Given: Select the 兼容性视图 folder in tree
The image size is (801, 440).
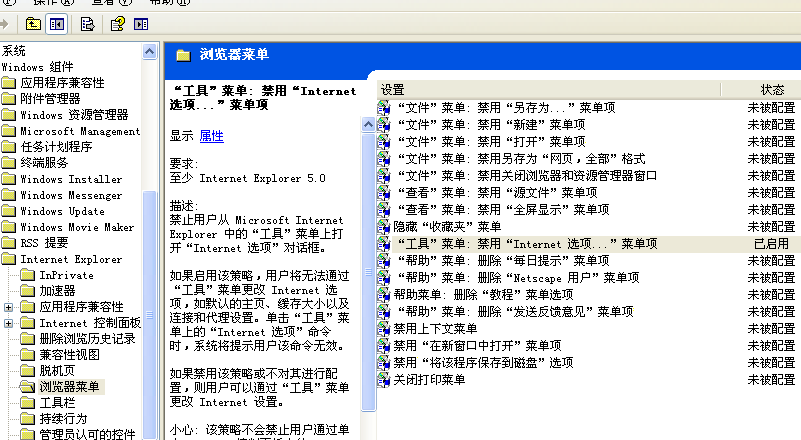Looking at the screenshot, I should click(68, 355).
